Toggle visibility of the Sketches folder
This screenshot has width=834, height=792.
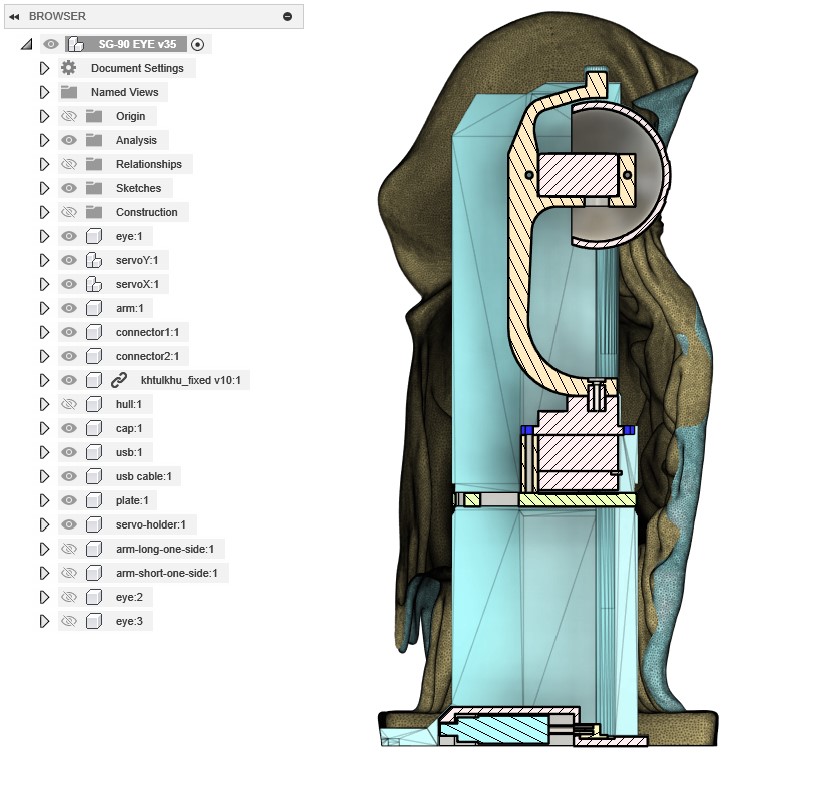[67, 188]
